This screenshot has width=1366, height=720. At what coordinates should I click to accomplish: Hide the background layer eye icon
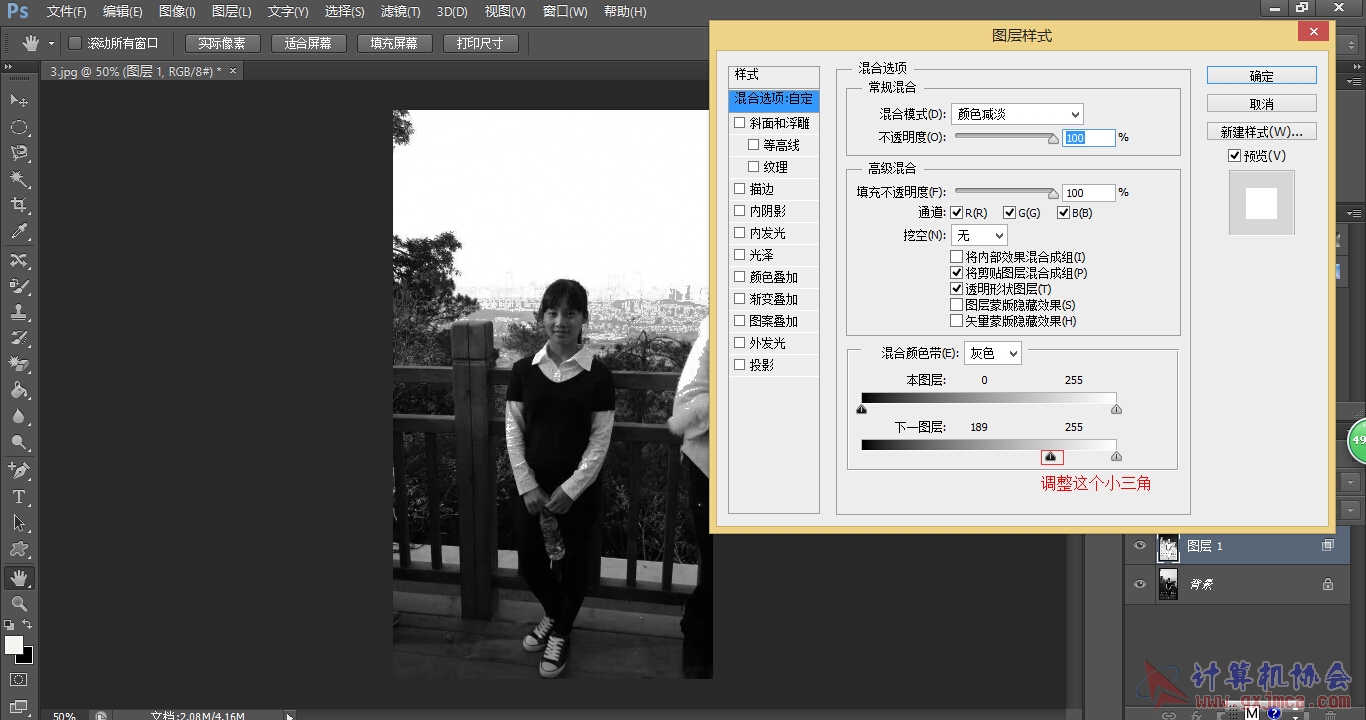click(x=1140, y=584)
